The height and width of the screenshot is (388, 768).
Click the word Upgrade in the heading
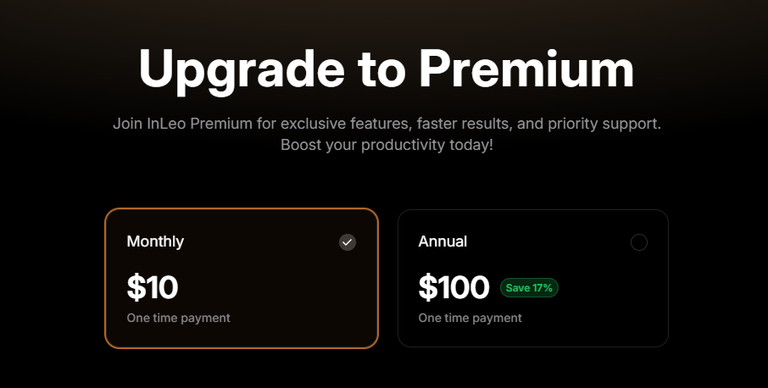point(242,70)
